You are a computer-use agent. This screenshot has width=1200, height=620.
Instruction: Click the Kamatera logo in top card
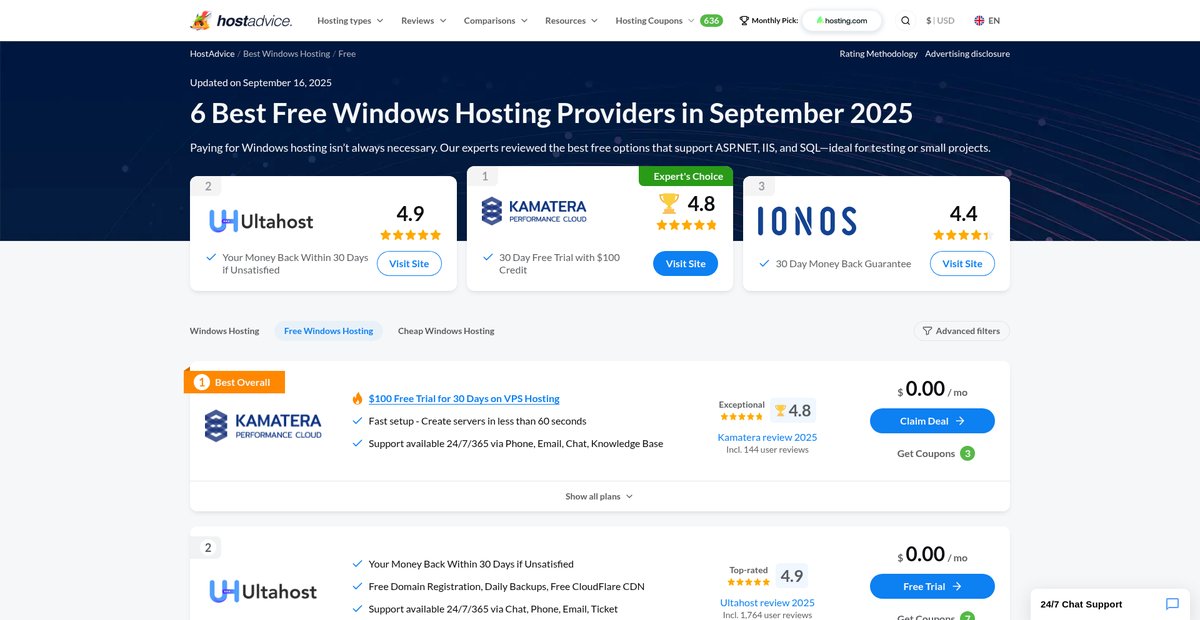point(534,211)
